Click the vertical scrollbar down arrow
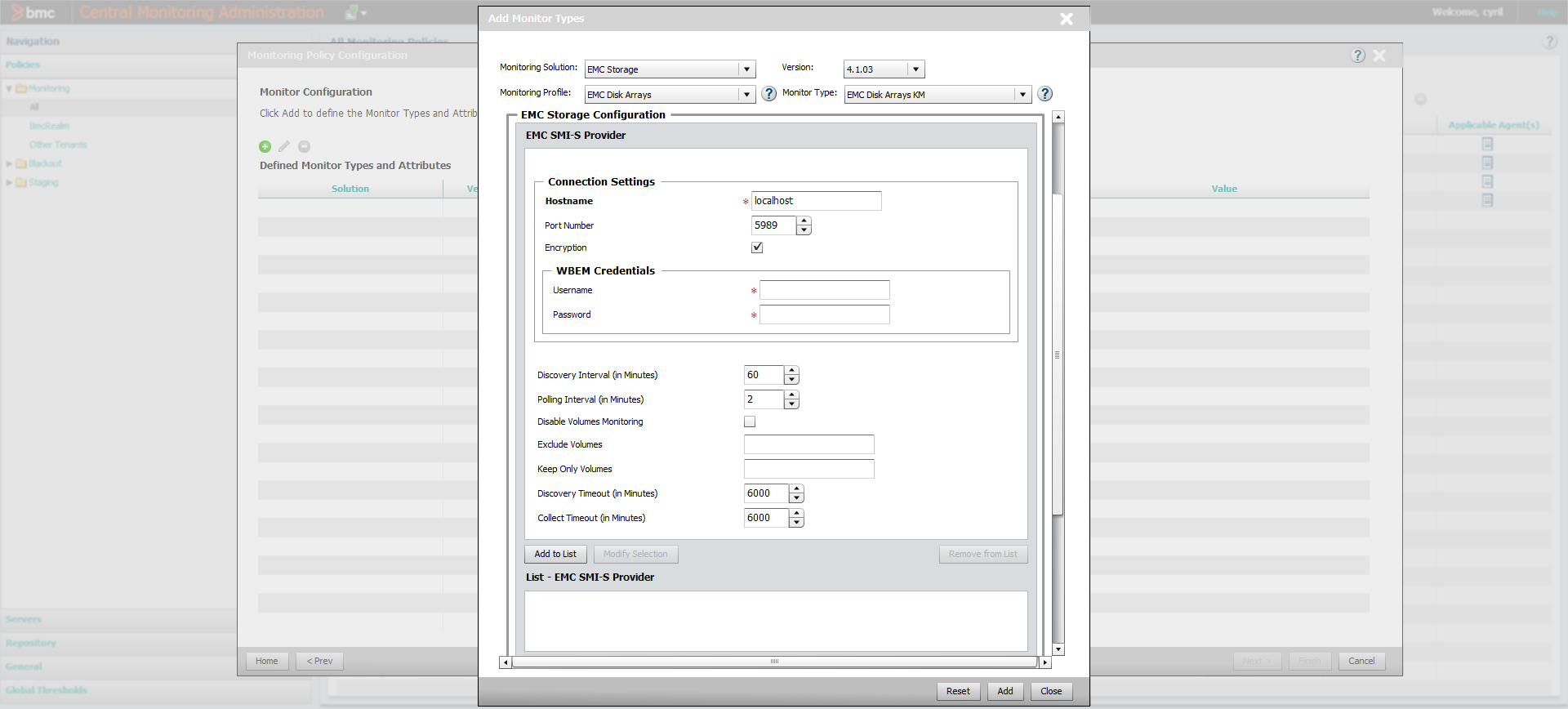The height and width of the screenshot is (709, 1568). [x=1058, y=649]
